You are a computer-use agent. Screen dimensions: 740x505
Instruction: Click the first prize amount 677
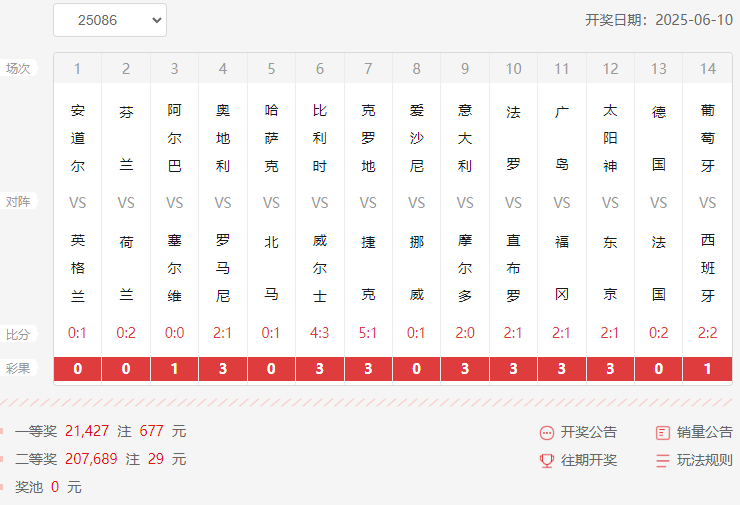pyautogui.click(x=151, y=431)
